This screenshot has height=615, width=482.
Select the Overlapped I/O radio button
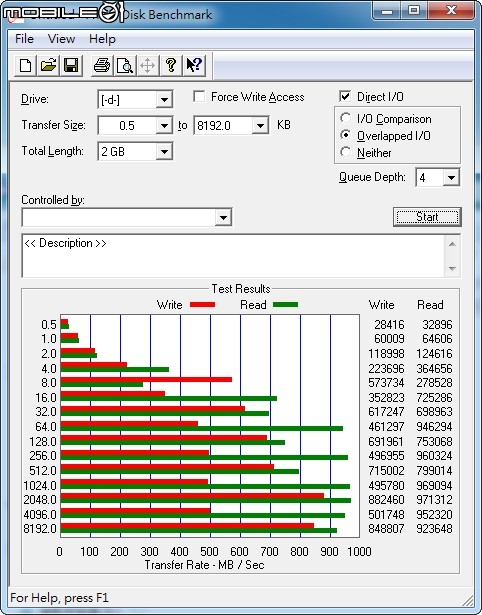pyautogui.click(x=346, y=135)
